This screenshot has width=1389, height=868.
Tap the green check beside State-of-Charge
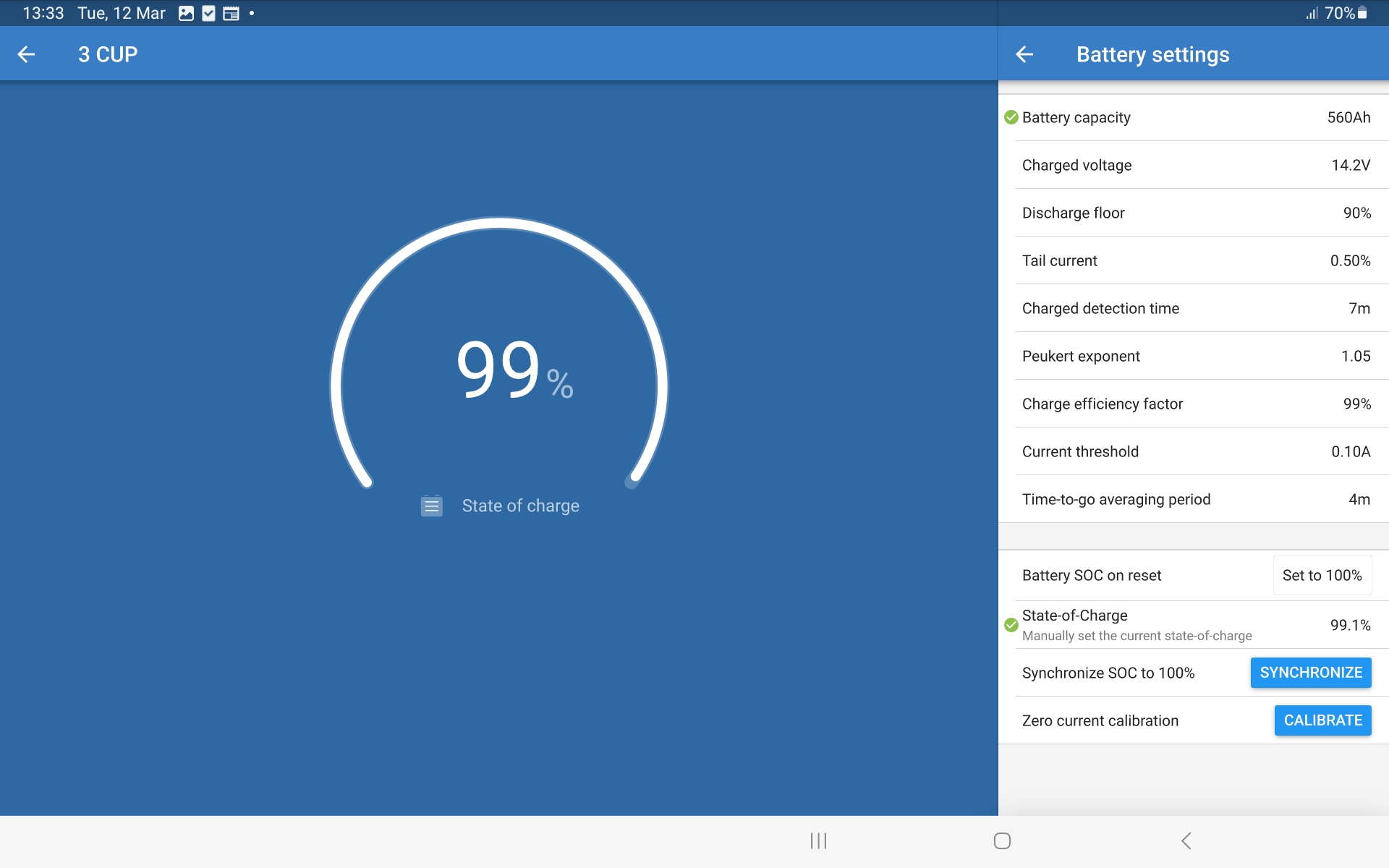(x=1011, y=625)
